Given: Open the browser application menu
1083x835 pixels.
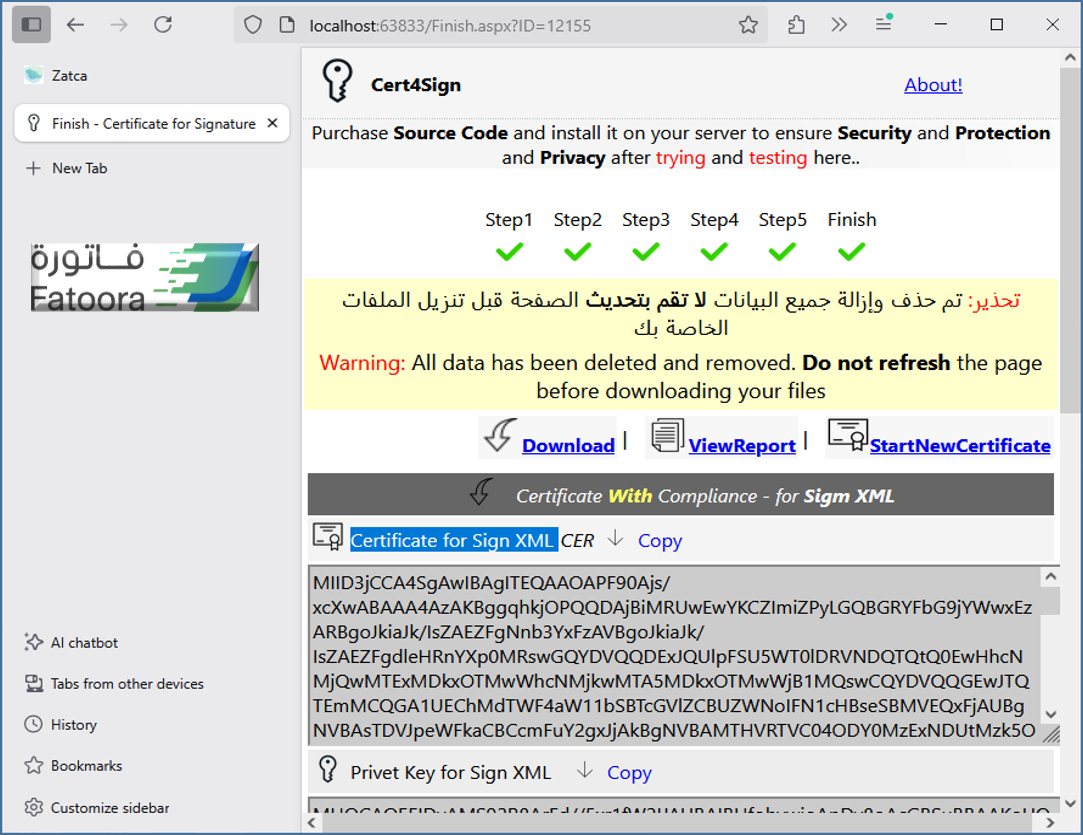Looking at the screenshot, I should pos(883,25).
